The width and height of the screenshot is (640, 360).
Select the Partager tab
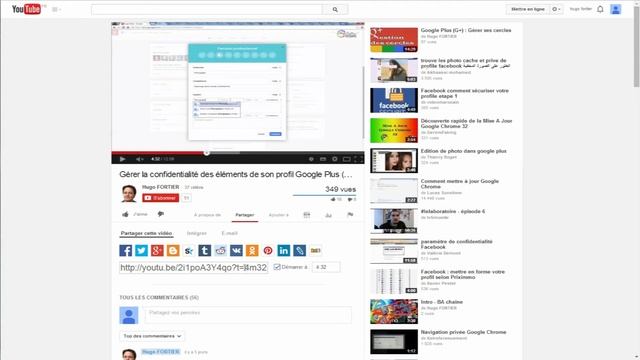[x=244, y=215]
